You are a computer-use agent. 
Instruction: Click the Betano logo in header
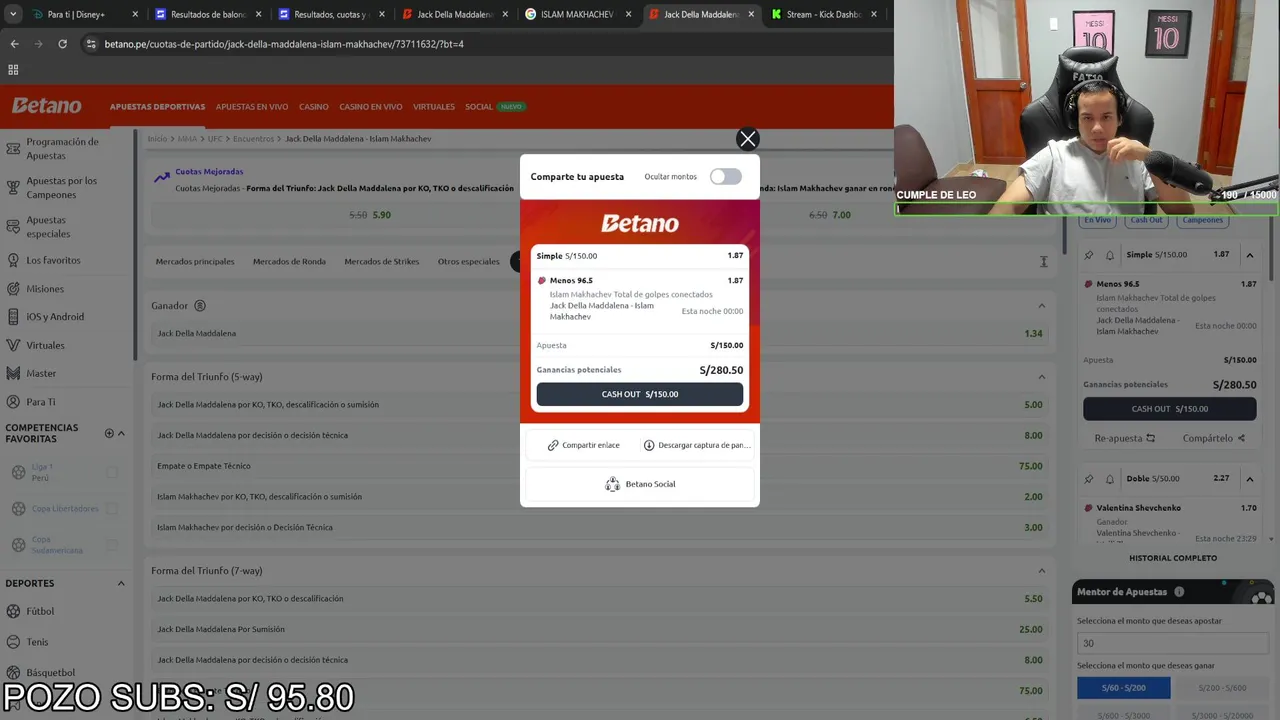click(x=47, y=106)
